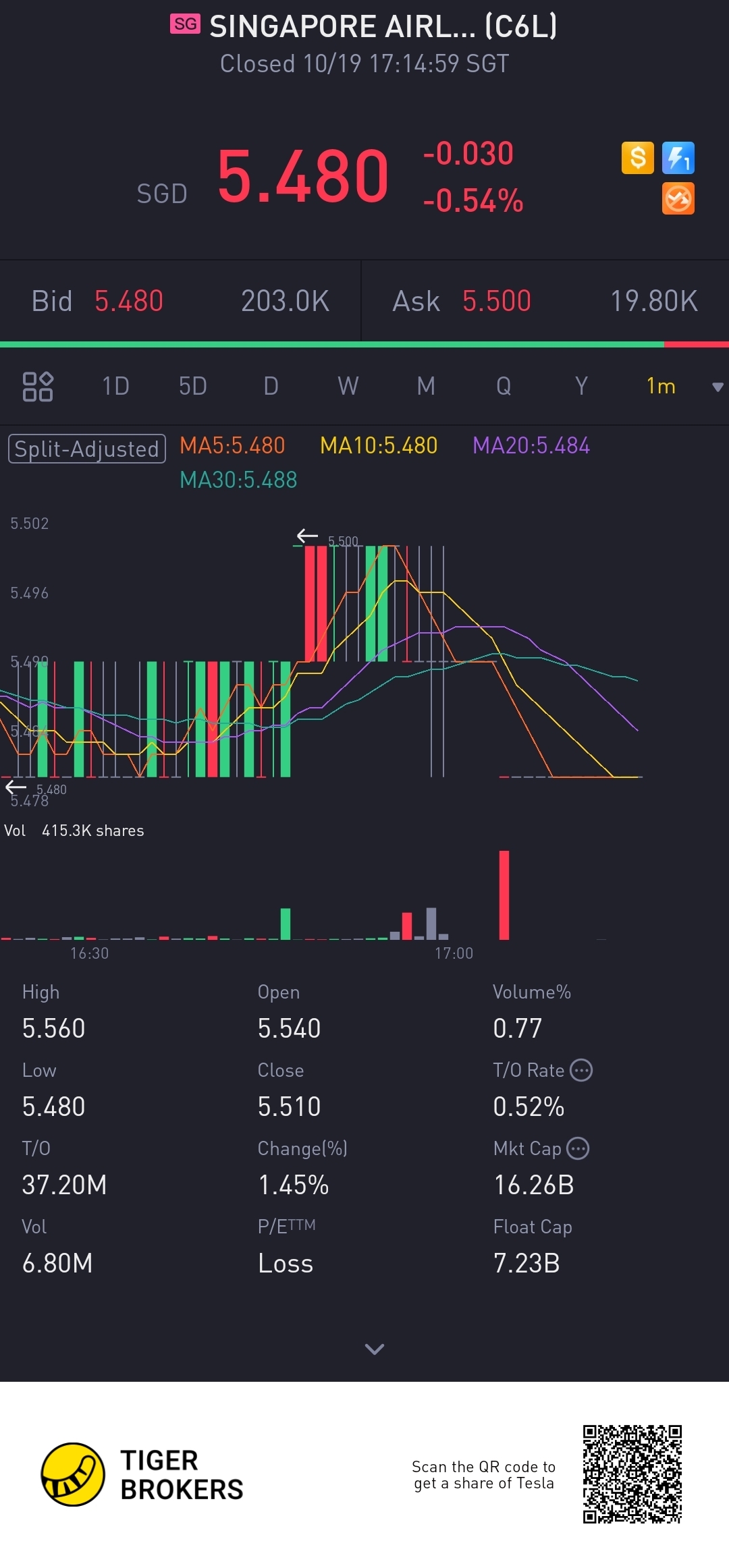Tap the blue lightning bolt badge icon
This screenshot has height=1568, width=729.
click(678, 158)
